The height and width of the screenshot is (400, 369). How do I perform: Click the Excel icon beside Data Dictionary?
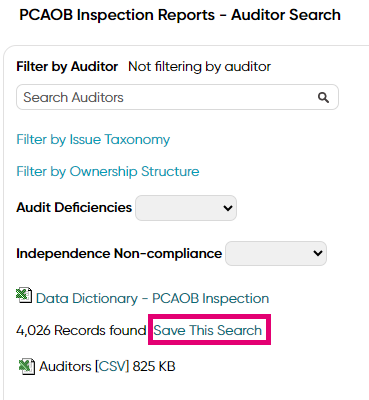click(24, 295)
